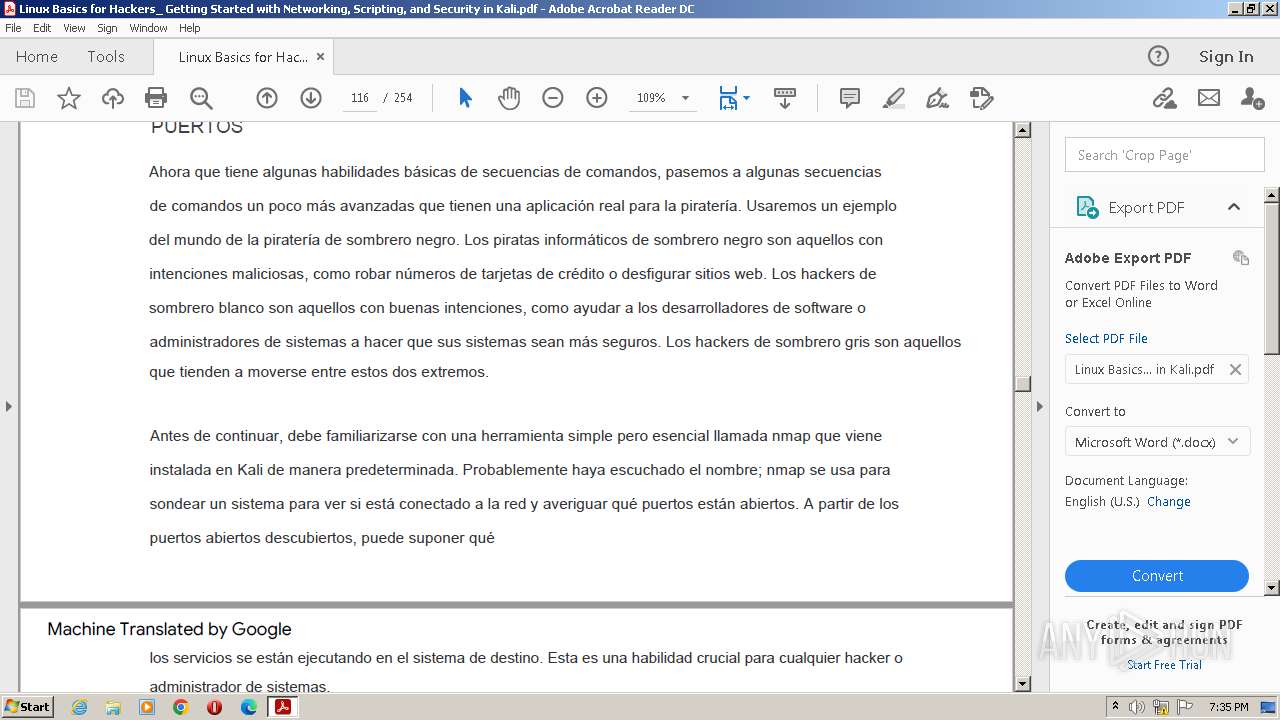Image resolution: width=1280 pixels, height=720 pixels.
Task: Change the document language
Action: [1168, 502]
